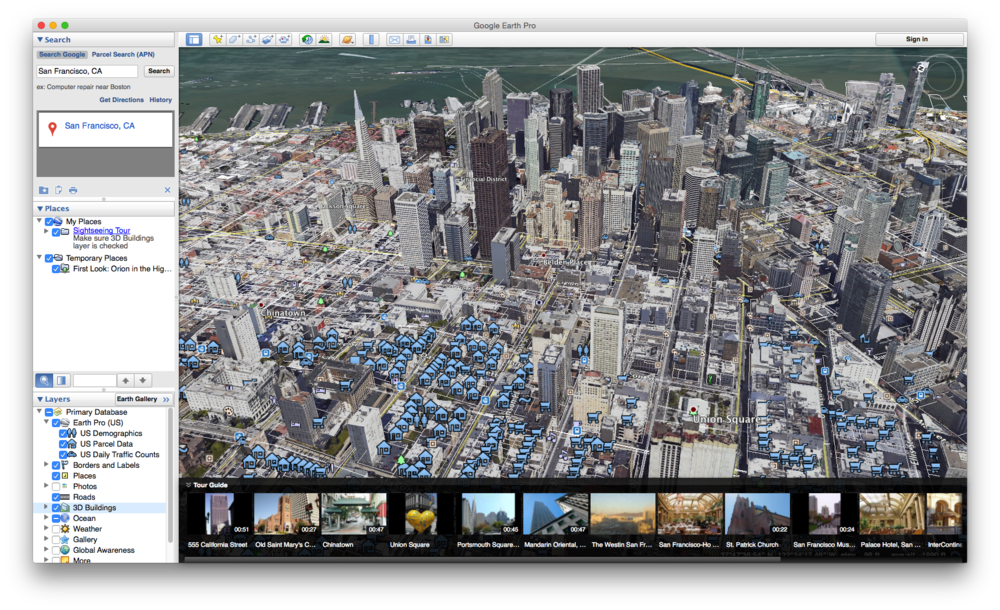Select the Add Polygon tool

(x=234, y=40)
